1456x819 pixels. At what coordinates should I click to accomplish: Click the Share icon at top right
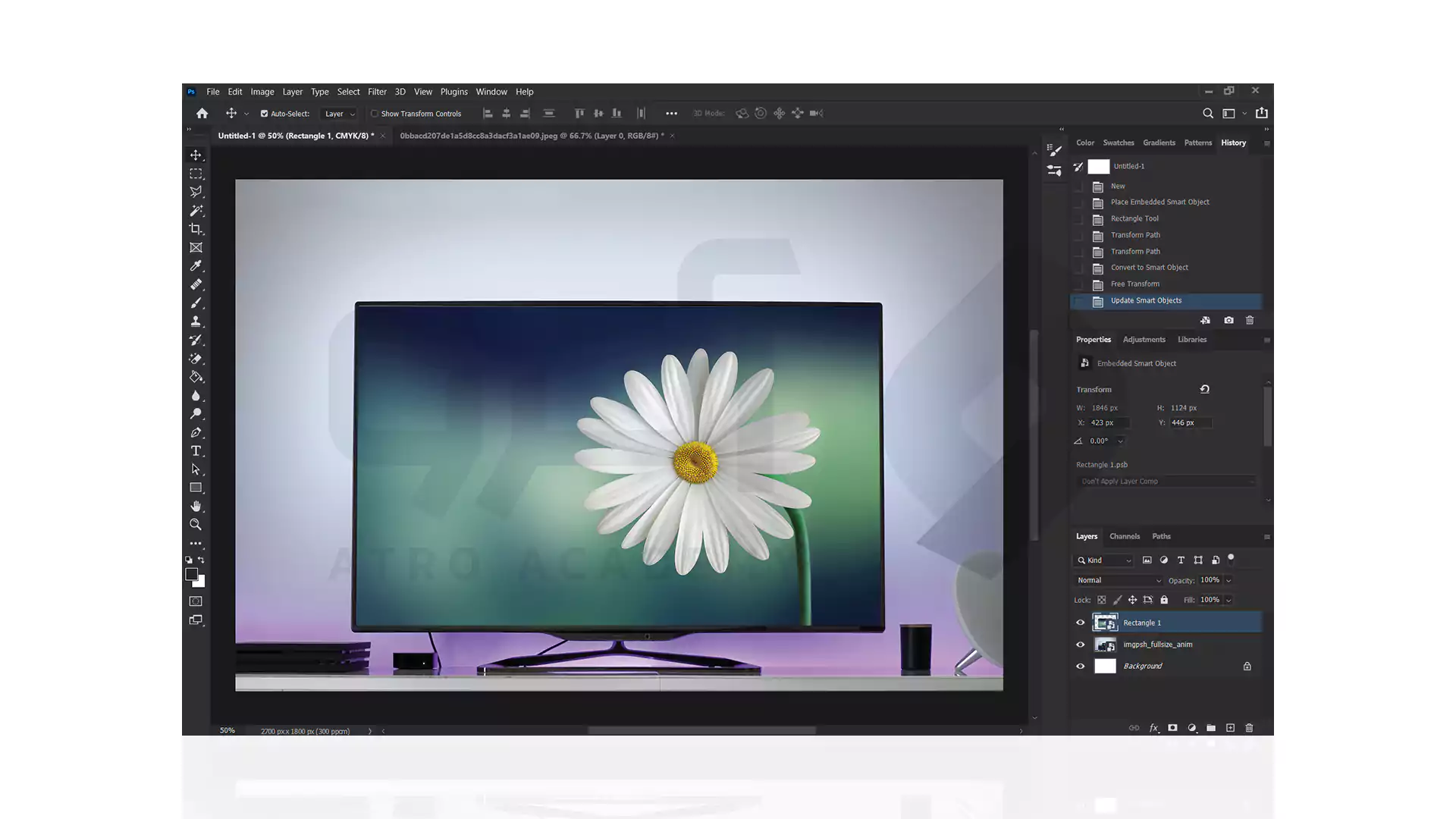click(1262, 113)
